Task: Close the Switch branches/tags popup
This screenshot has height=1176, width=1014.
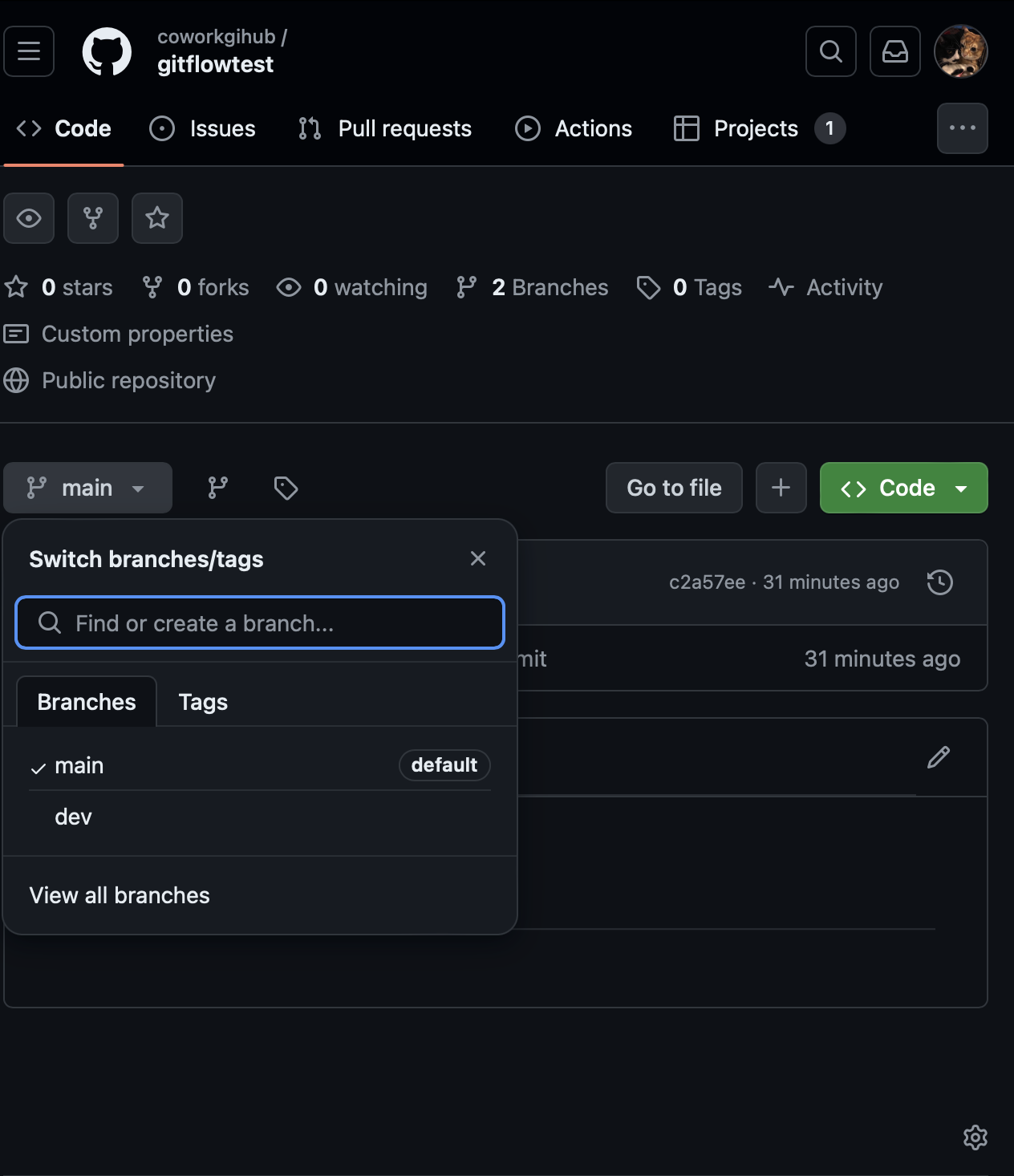Action: click(478, 558)
